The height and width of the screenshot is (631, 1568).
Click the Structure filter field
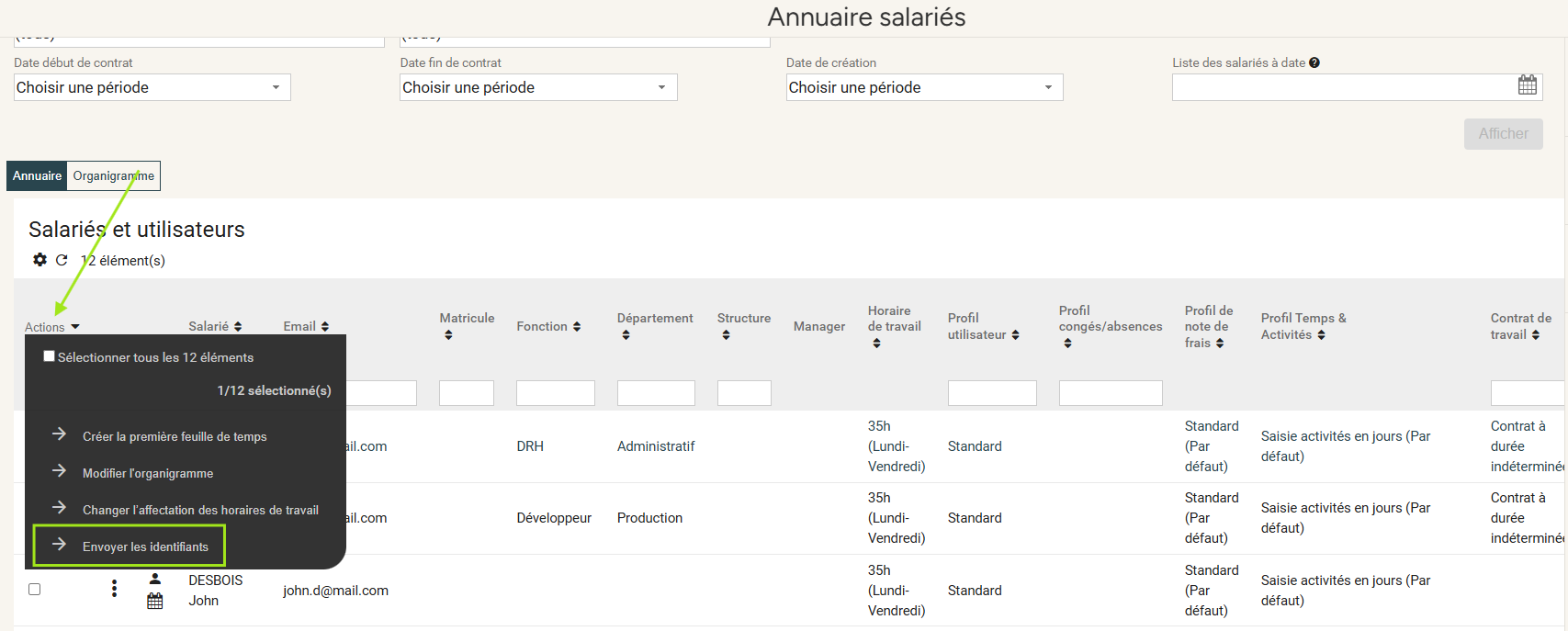pyautogui.click(x=744, y=393)
